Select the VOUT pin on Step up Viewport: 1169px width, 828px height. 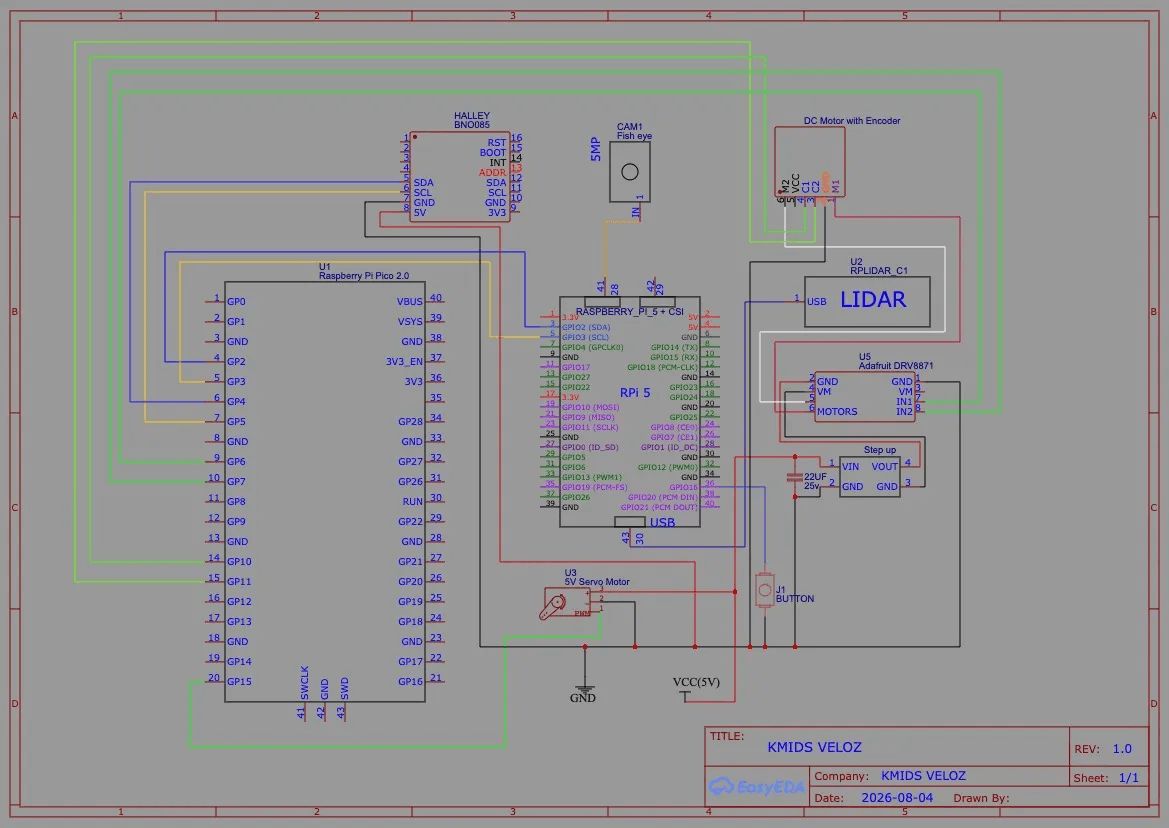885,467
